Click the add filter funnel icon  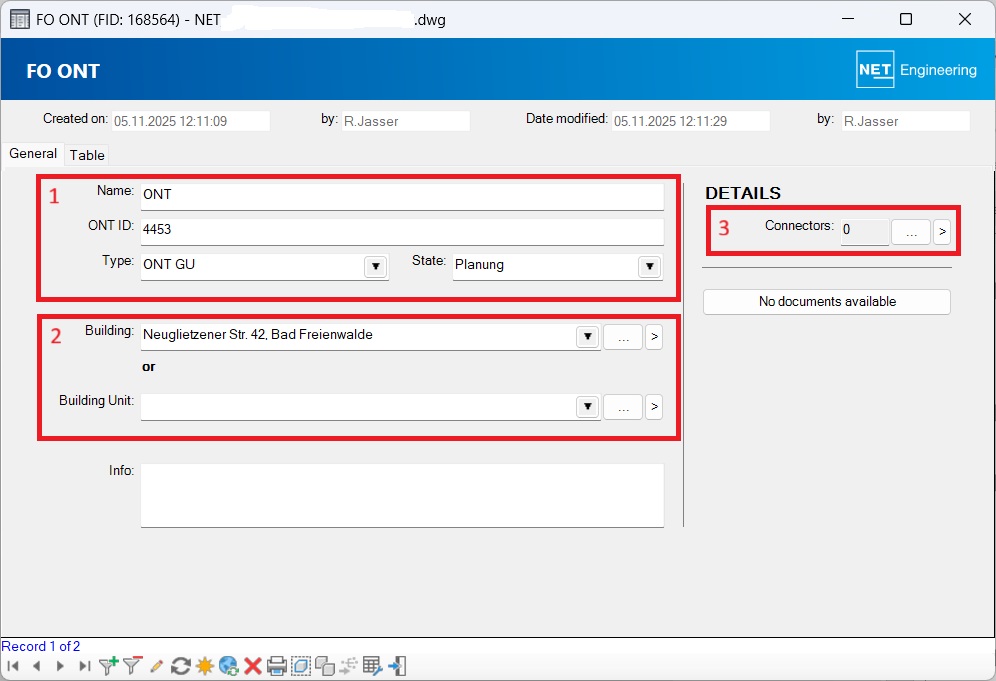point(108,666)
